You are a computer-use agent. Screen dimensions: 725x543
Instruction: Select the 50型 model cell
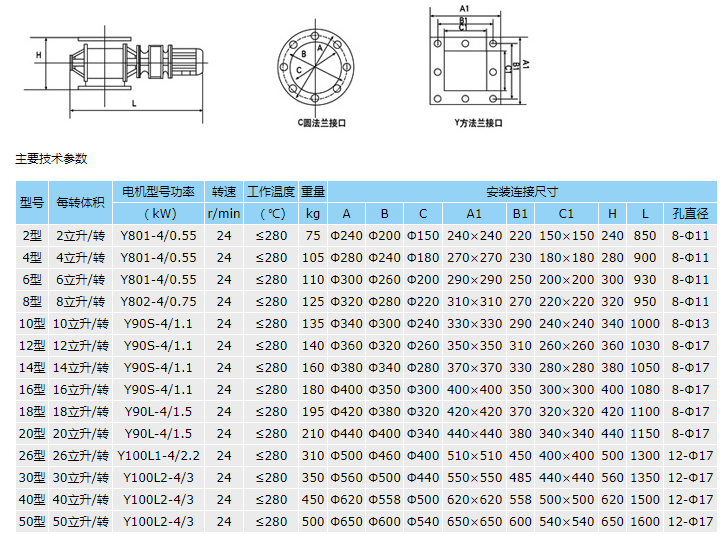(x=32, y=521)
